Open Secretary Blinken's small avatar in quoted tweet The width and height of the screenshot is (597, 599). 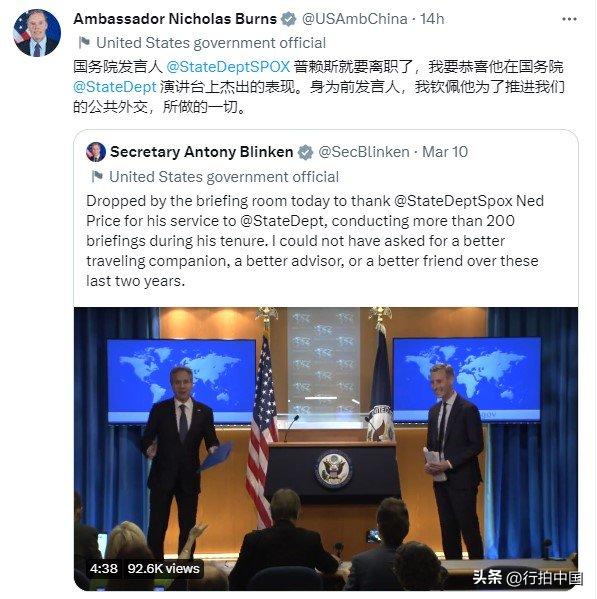(96, 152)
